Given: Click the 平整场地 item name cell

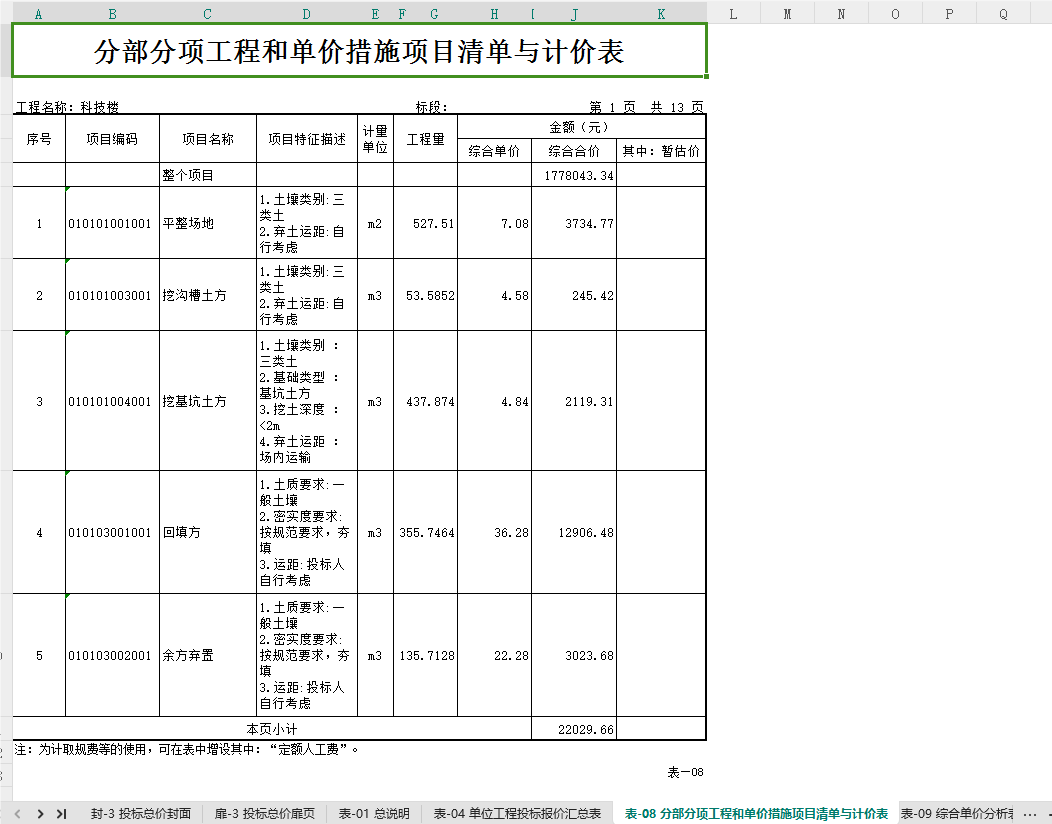Looking at the screenshot, I should (208, 223).
